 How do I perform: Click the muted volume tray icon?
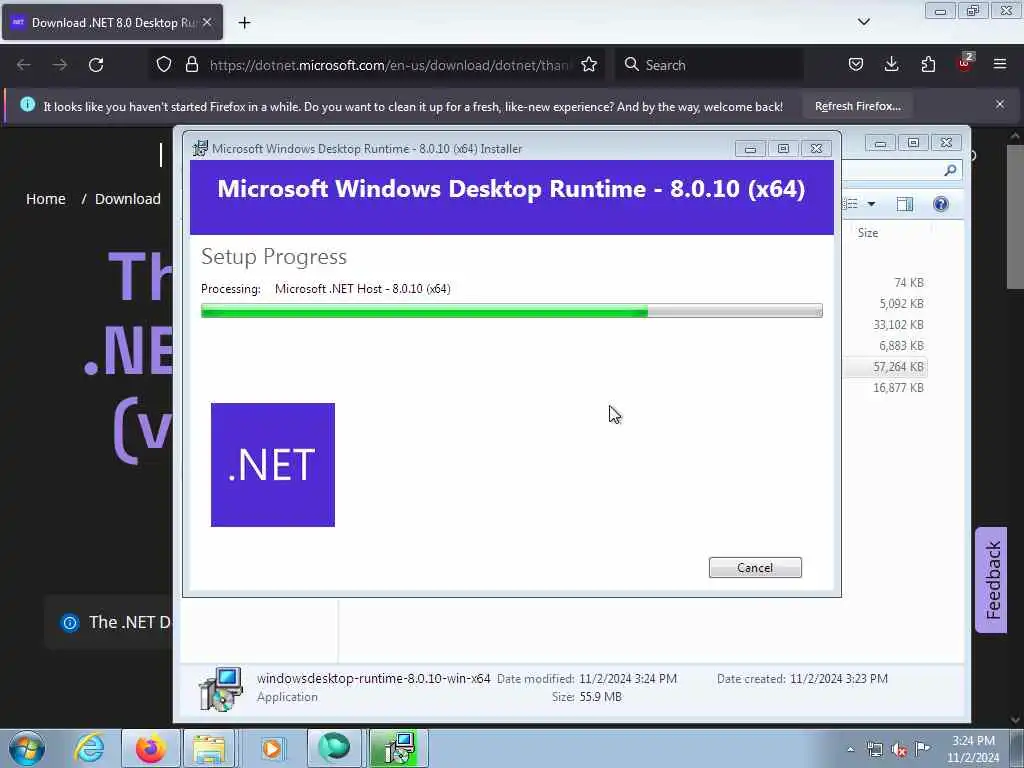pos(899,750)
